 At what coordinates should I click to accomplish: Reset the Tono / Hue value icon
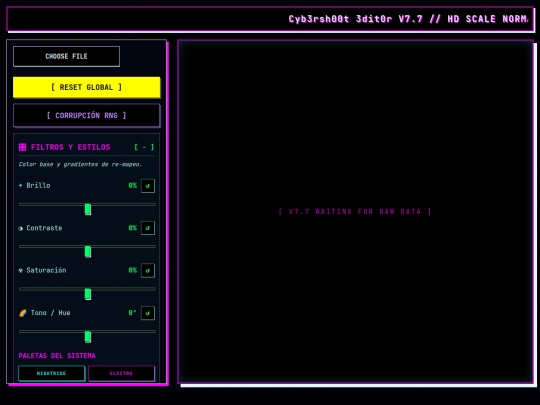[148, 313]
